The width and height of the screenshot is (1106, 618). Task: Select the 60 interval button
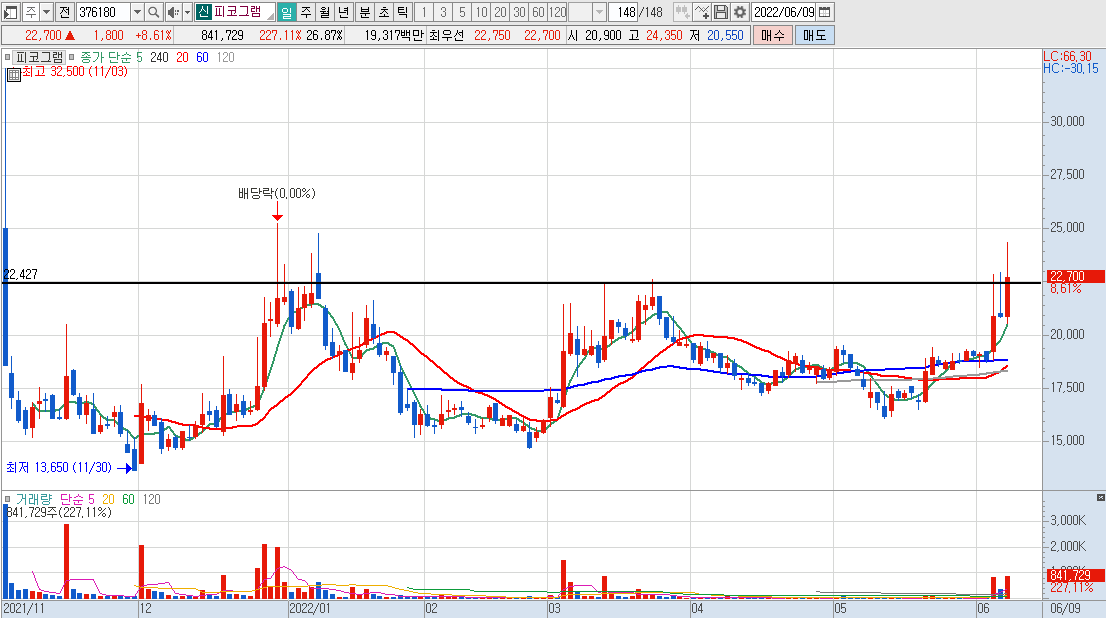[538, 12]
